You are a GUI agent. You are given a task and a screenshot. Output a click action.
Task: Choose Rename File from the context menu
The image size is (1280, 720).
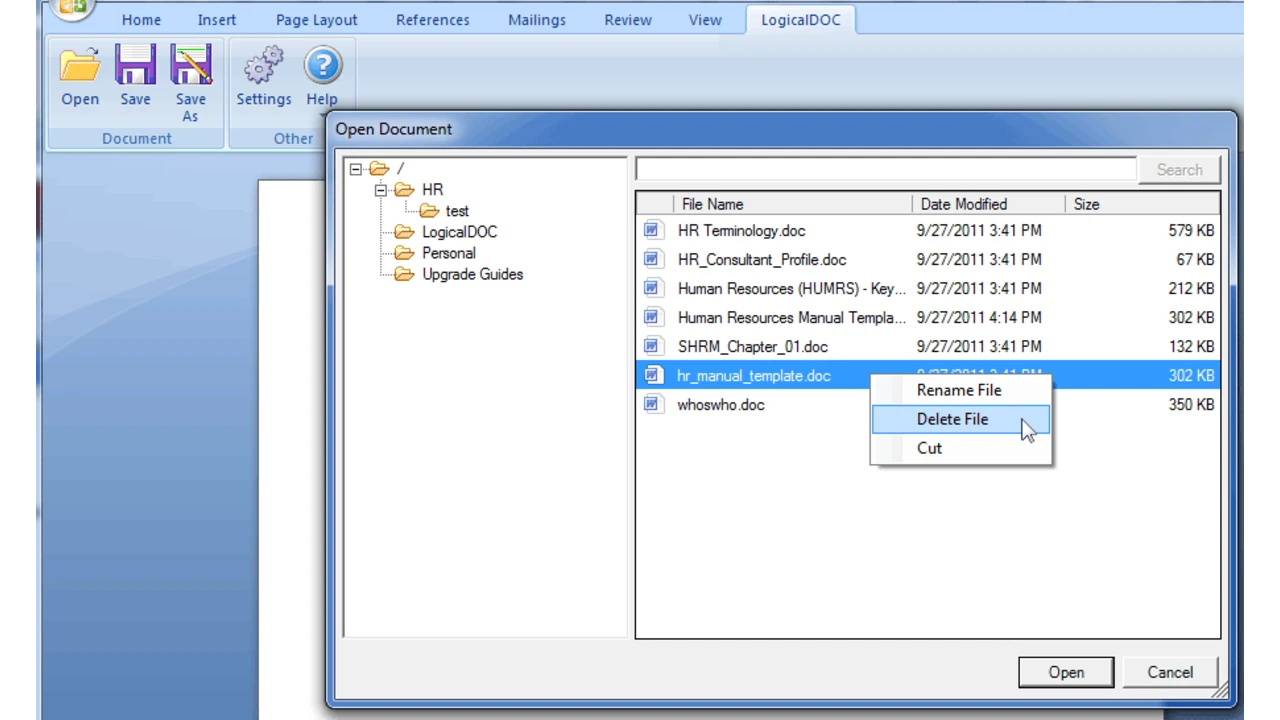coord(958,390)
